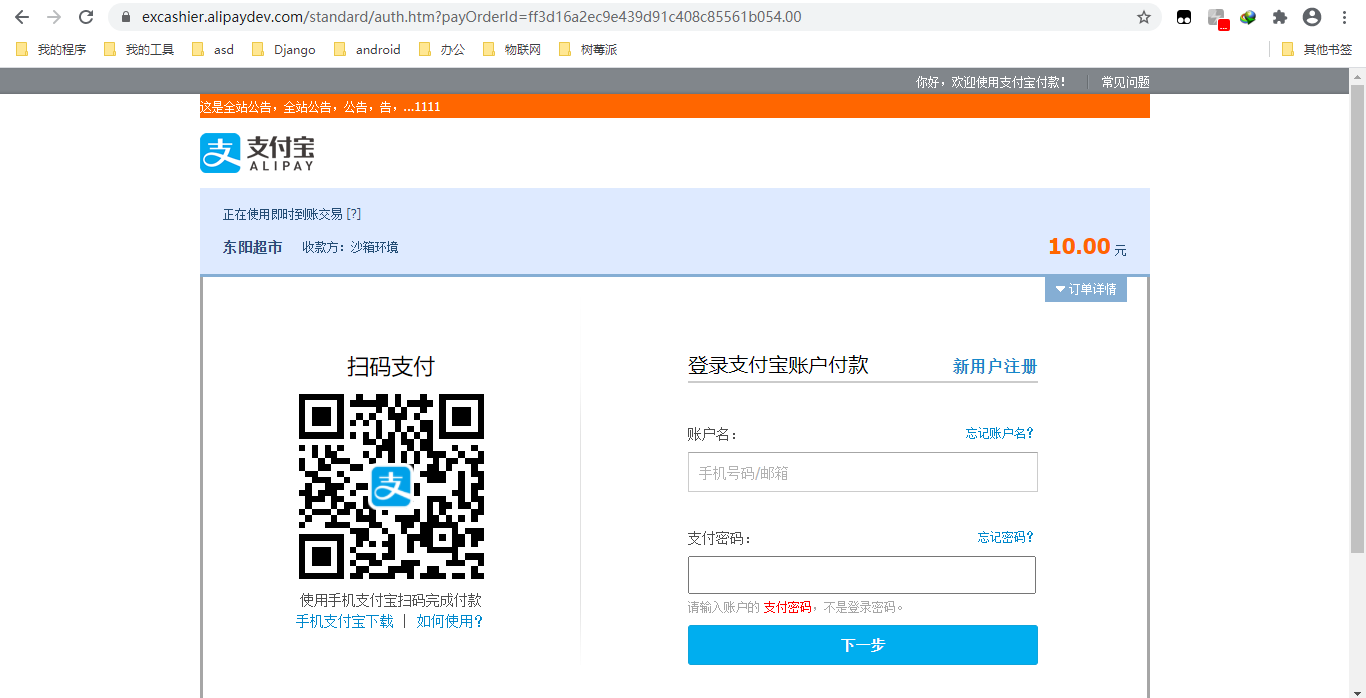Viewport: 1366px width, 698px height.
Task: Click the red 支付密码 hint text
Action: coord(787,607)
